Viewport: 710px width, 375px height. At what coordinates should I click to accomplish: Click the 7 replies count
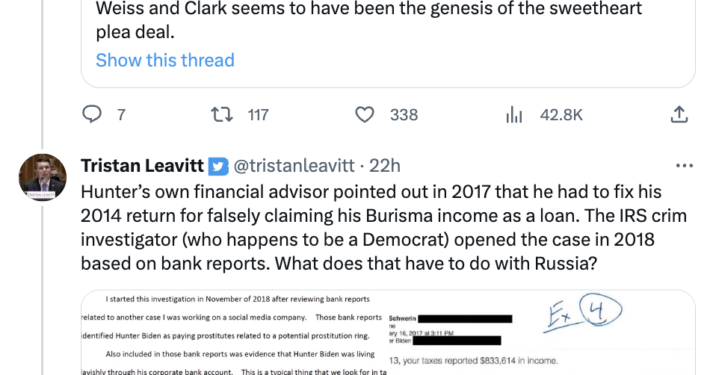click(121, 115)
